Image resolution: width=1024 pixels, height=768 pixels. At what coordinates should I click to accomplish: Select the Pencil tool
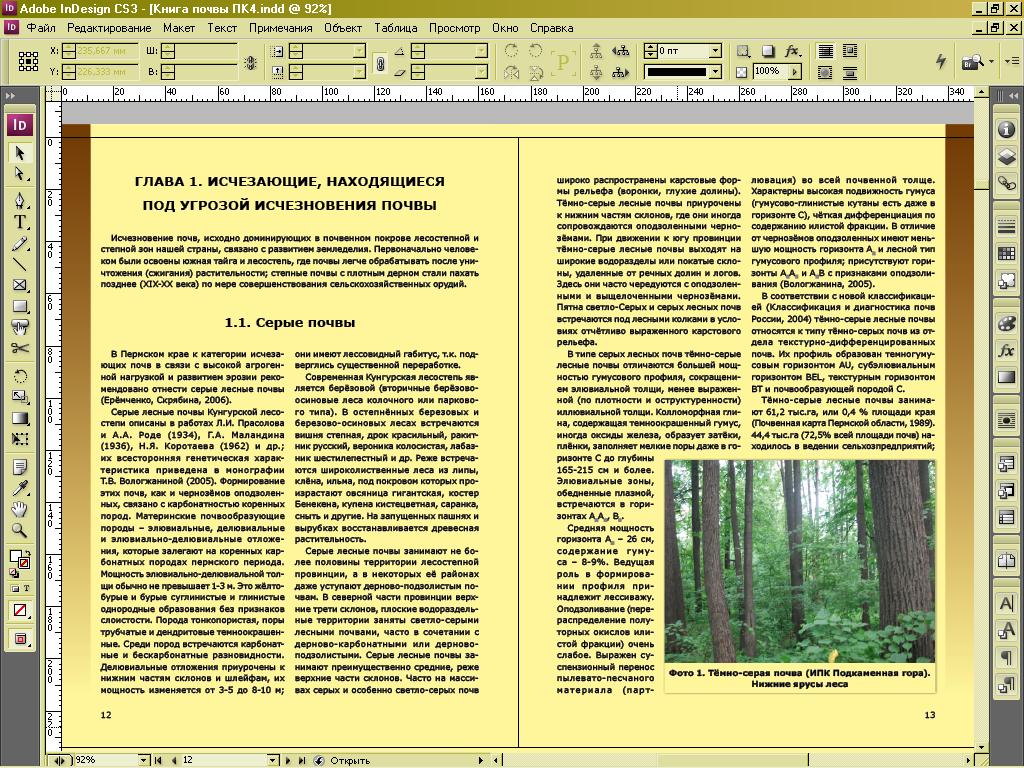tap(20, 244)
